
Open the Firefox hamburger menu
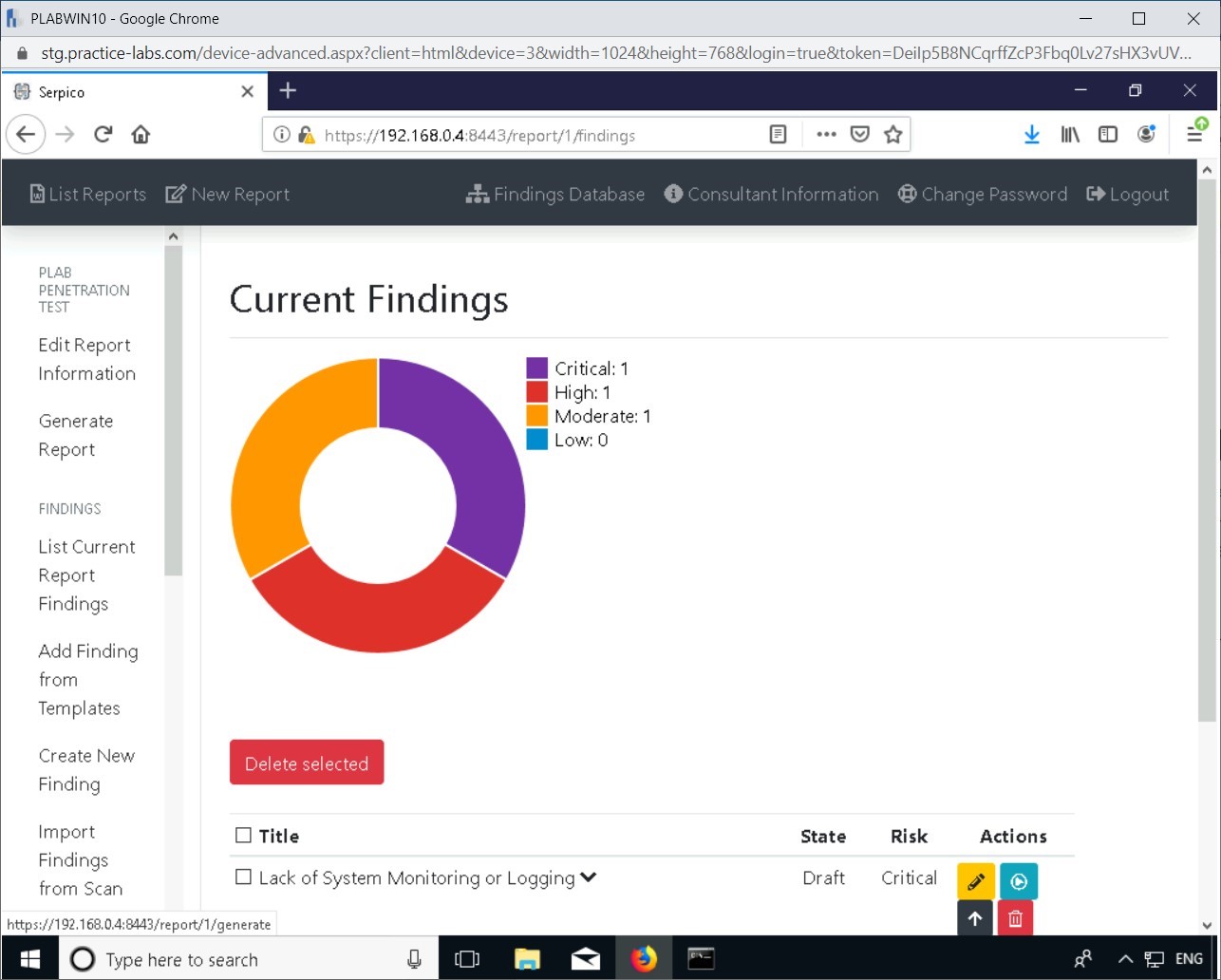tap(1195, 135)
